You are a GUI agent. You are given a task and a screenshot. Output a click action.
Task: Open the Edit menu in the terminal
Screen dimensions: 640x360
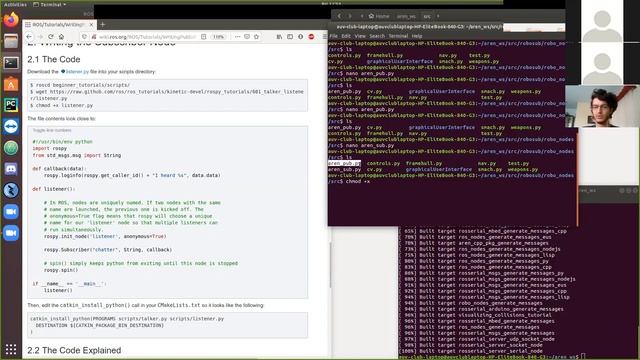click(x=346, y=36)
